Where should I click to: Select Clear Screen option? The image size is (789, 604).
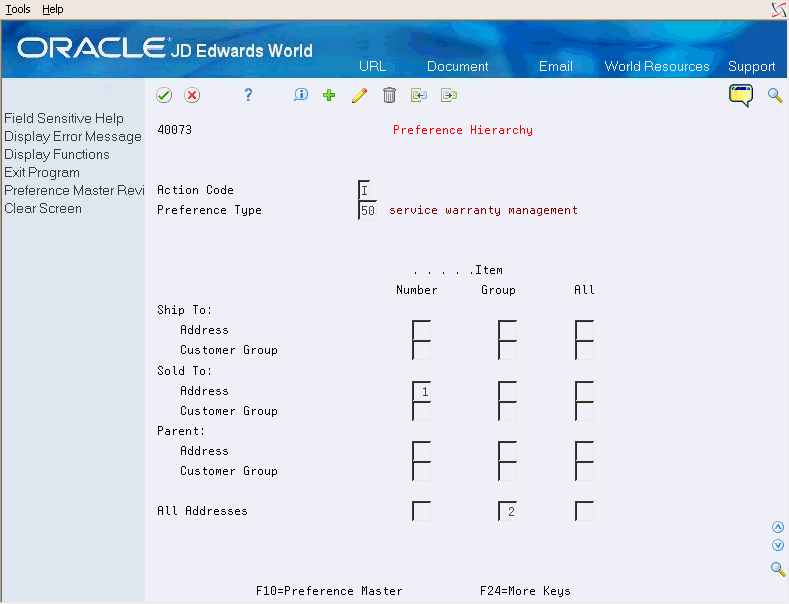coord(43,208)
